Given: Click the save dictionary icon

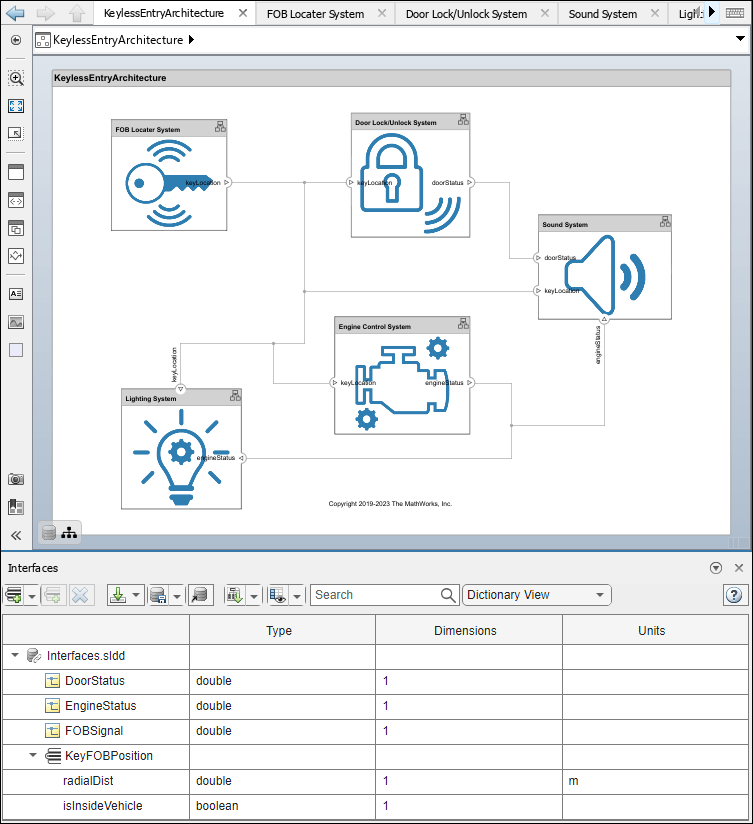Looking at the screenshot, I should [x=158, y=595].
